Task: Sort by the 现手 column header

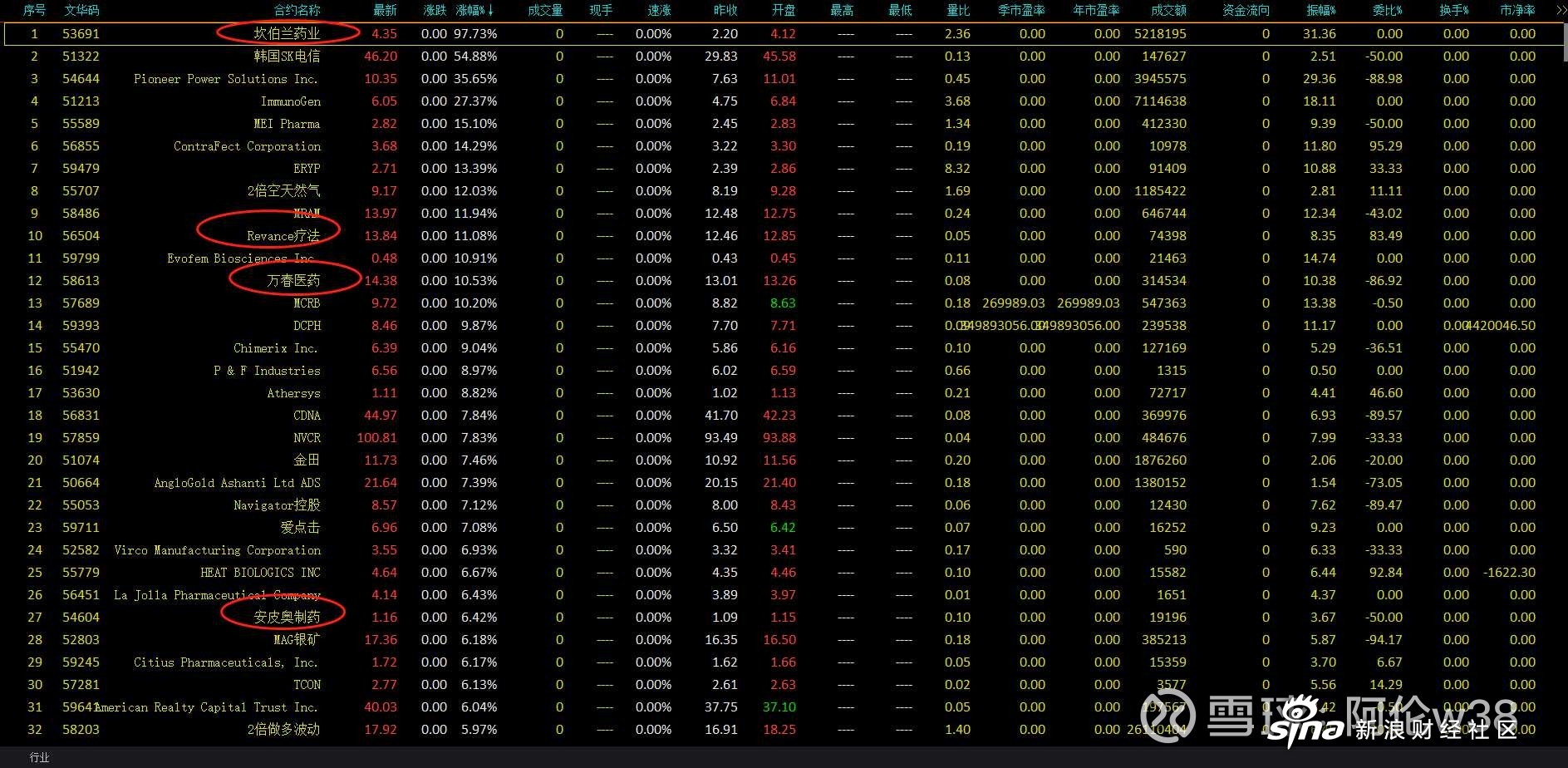Action: (601, 10)
